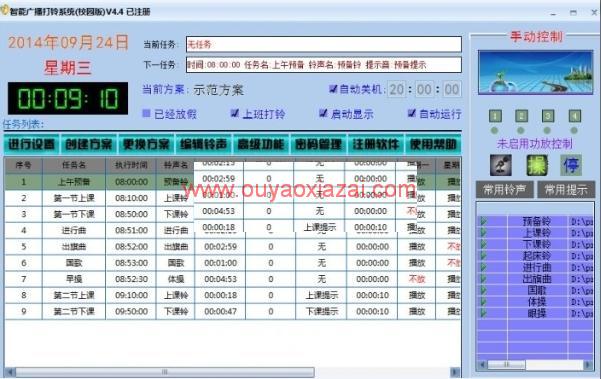Play the 上课铃 ring using its arrow icon

coord(483,233)
